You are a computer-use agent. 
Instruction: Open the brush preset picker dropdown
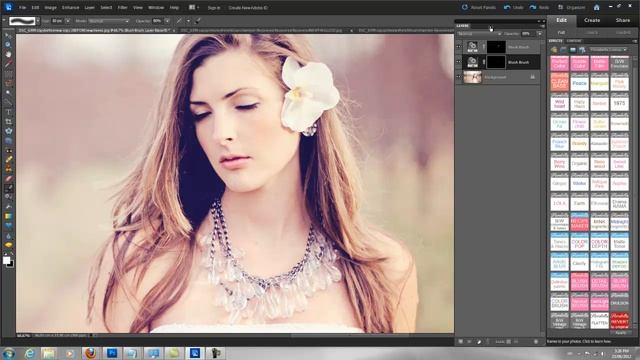point(38,20)
